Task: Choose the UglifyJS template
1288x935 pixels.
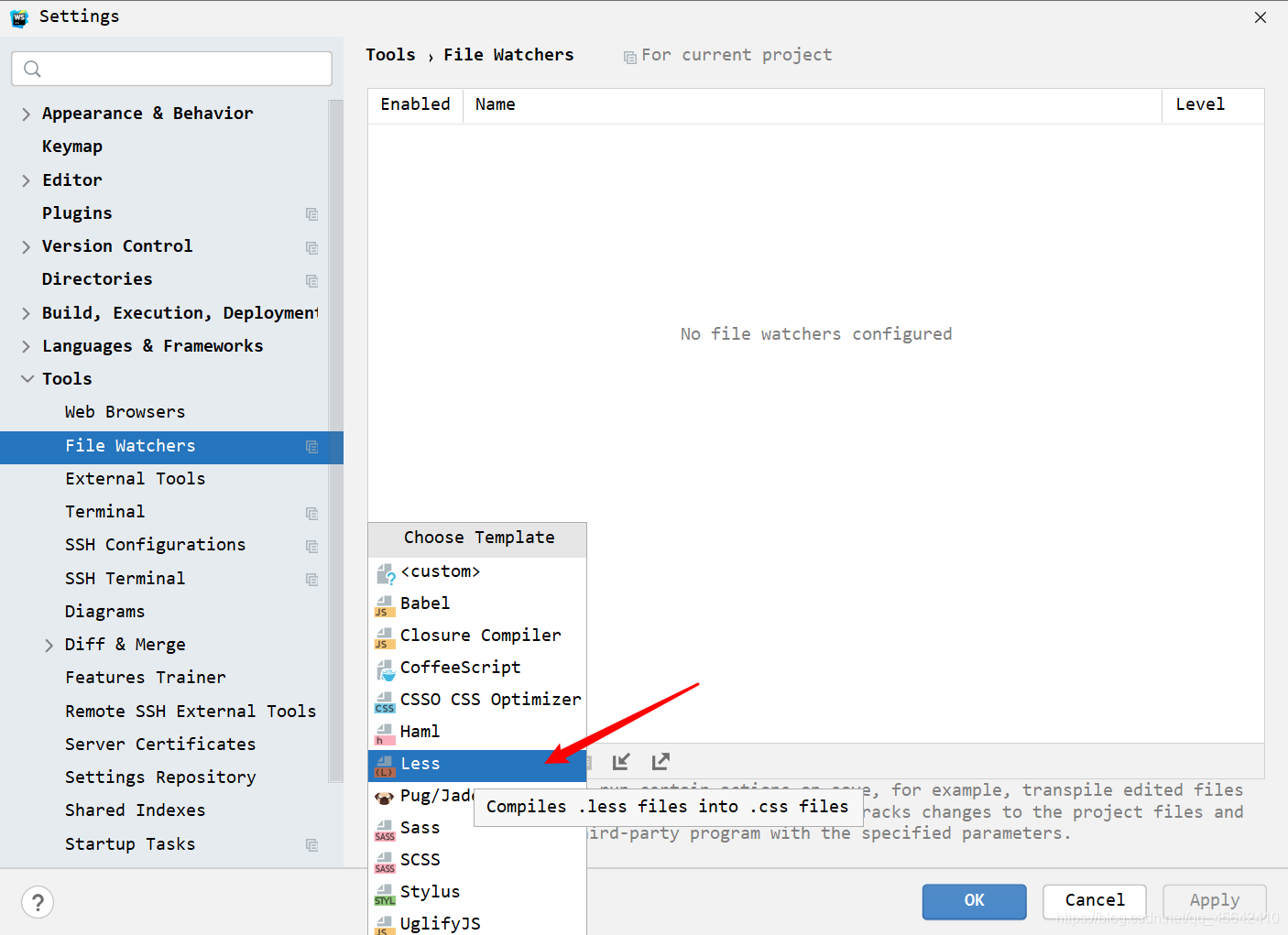Action: (477, 922)
